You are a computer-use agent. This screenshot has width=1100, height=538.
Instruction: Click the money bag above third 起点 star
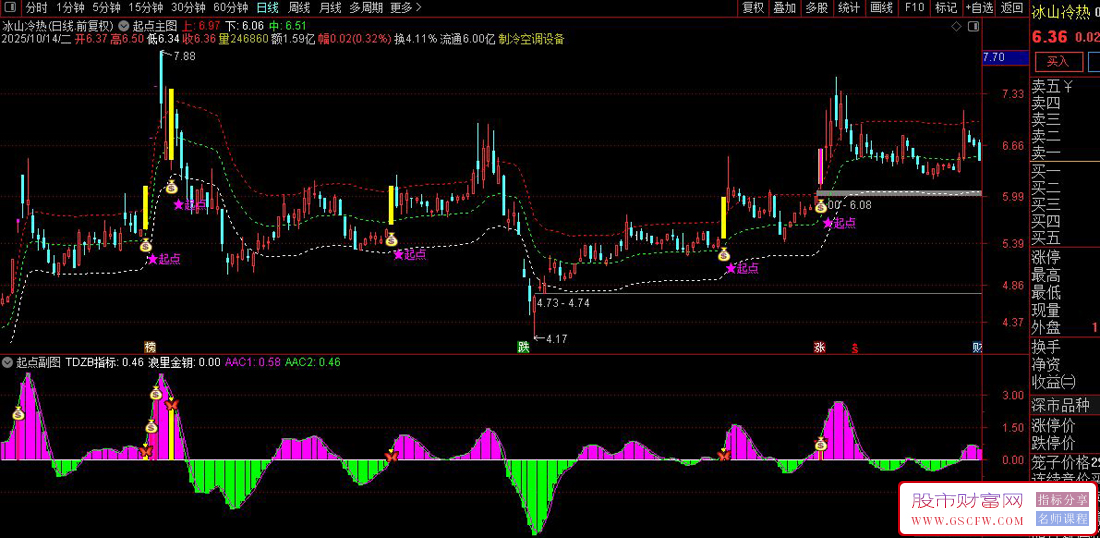coord(391,239)
